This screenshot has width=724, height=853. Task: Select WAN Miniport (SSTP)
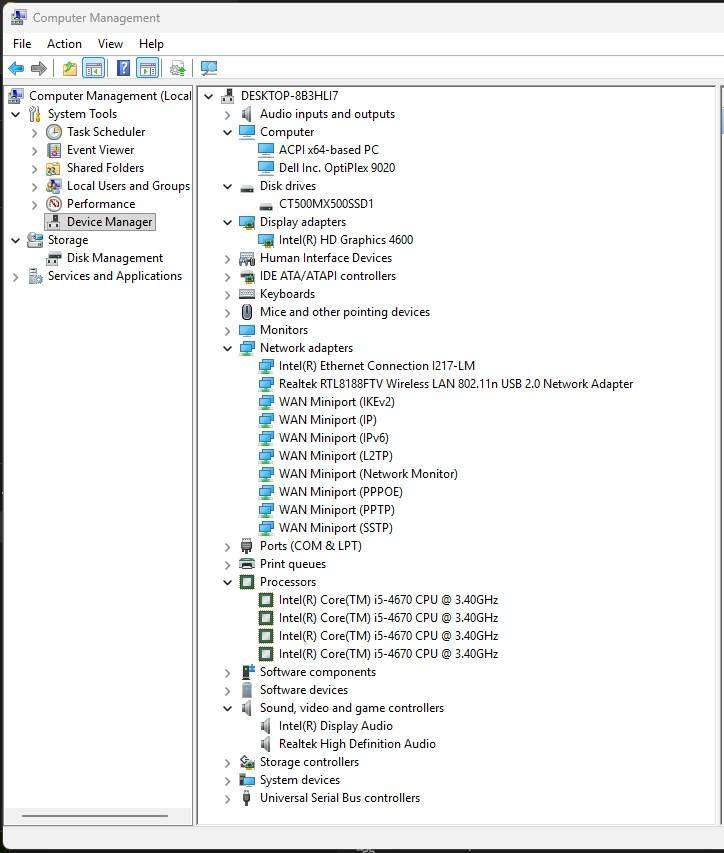click(336, 528)
